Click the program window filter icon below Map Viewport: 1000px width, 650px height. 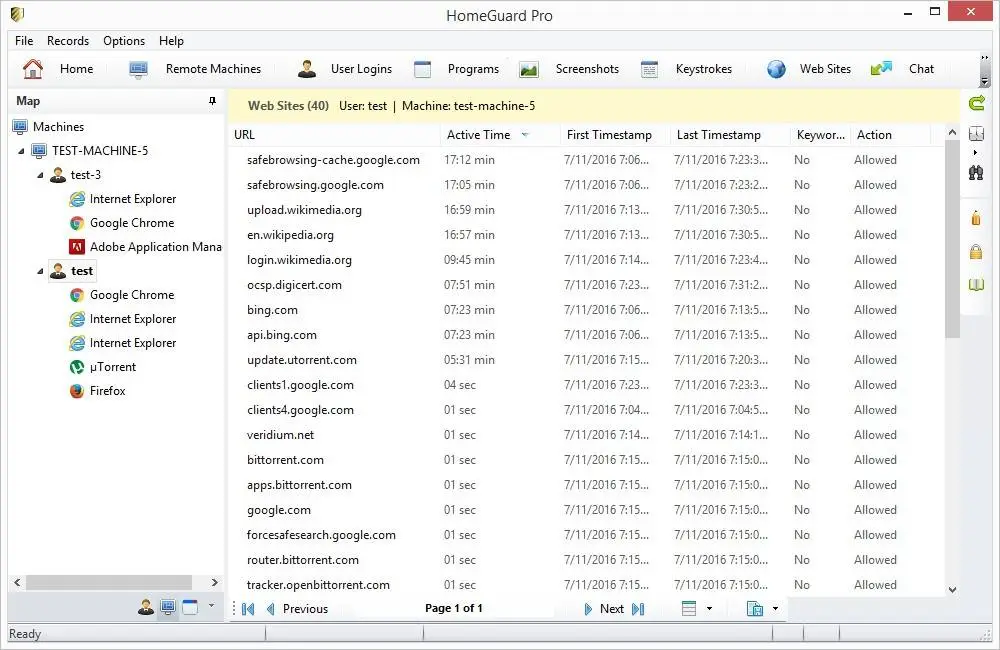[x=190, y=607]
